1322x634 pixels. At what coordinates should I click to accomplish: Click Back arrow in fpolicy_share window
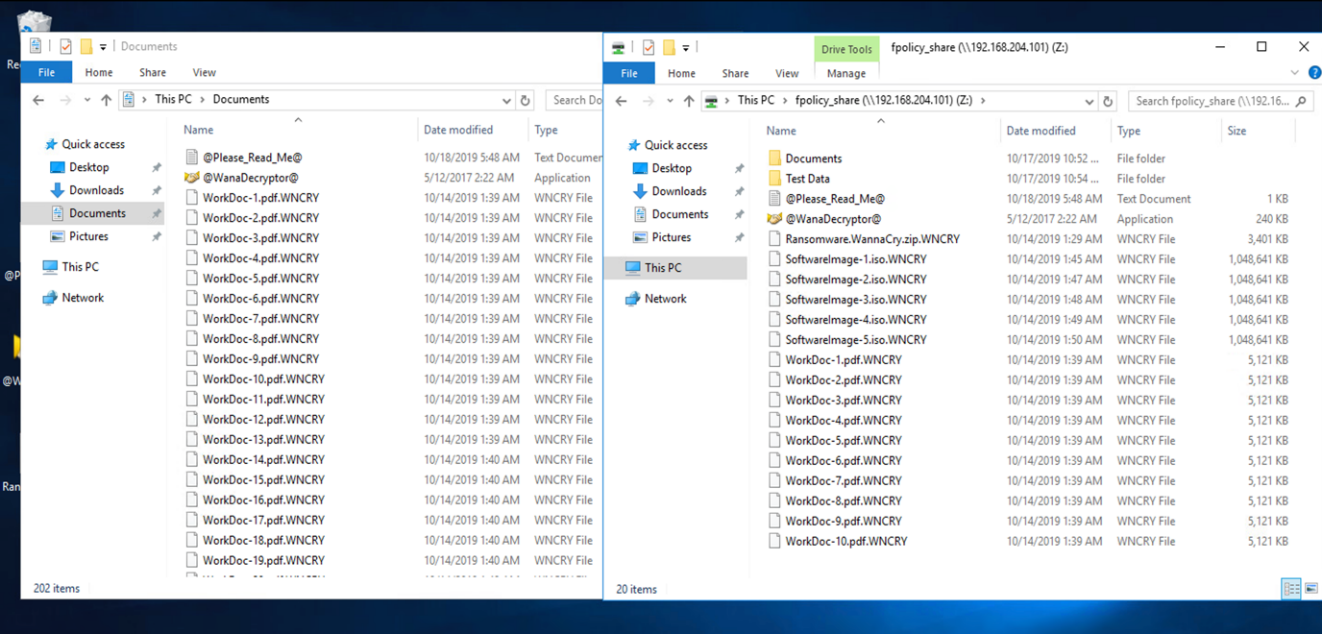[621, 101]
